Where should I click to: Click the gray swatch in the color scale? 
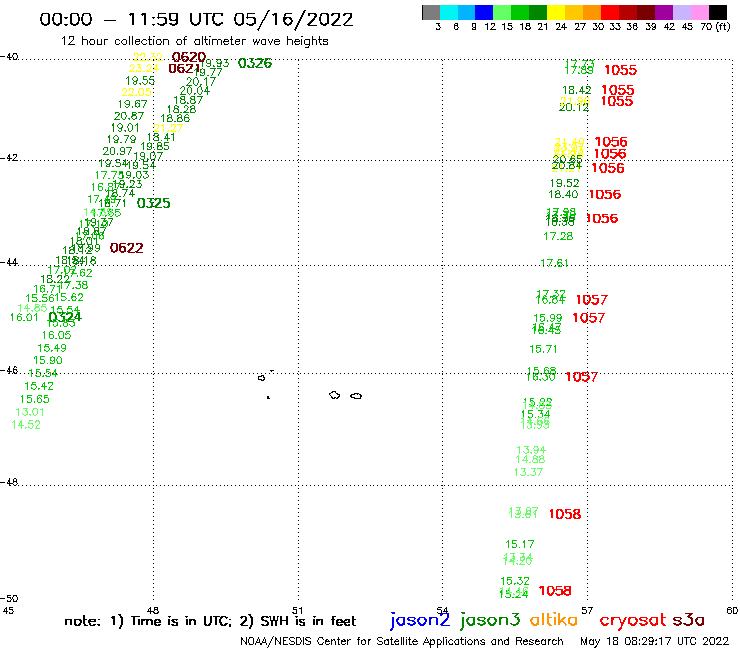tap(431, 12)
